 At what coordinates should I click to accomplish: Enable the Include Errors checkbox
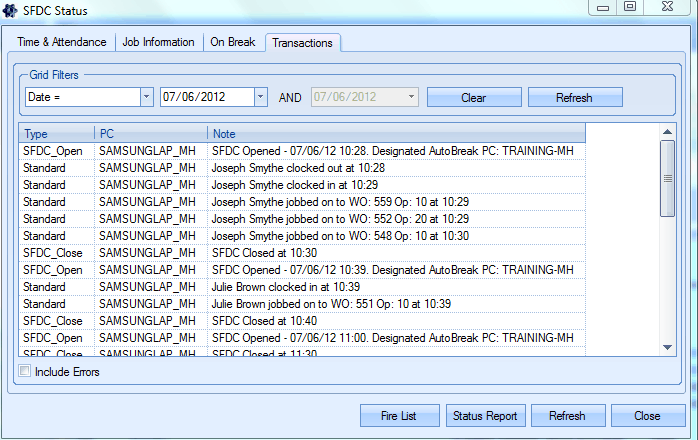pos(25,372)
